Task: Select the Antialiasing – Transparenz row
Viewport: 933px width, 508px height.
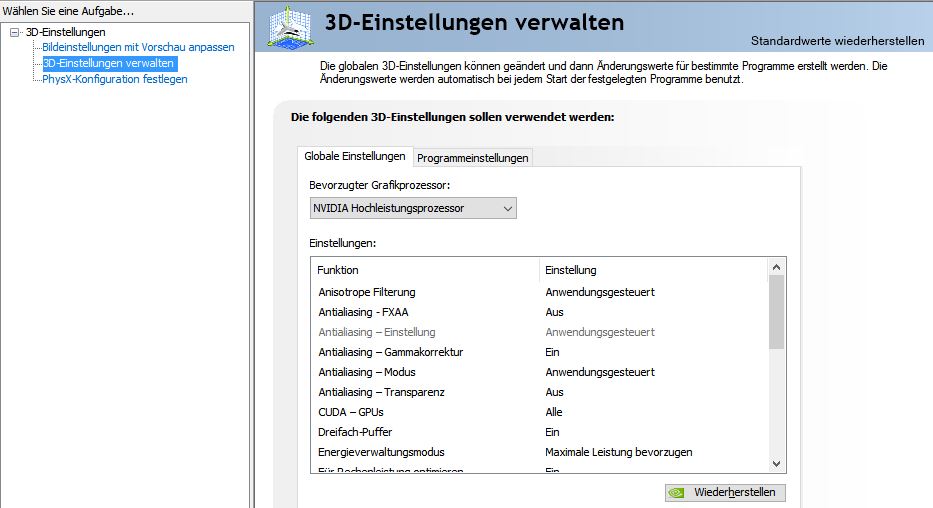Action: pyautogui.click(x=540, y=392)
